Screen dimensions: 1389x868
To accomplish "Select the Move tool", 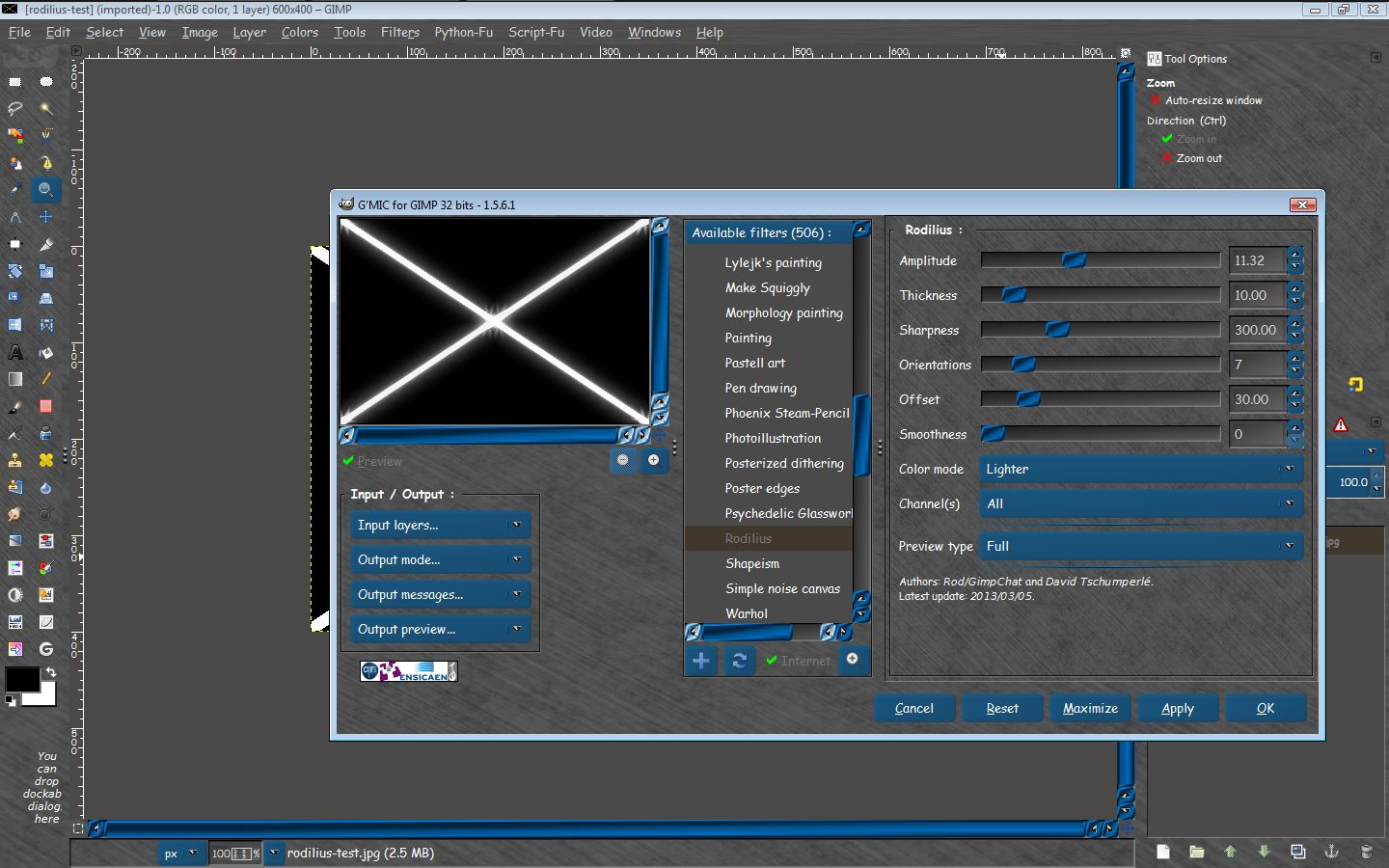I will 46,217.
